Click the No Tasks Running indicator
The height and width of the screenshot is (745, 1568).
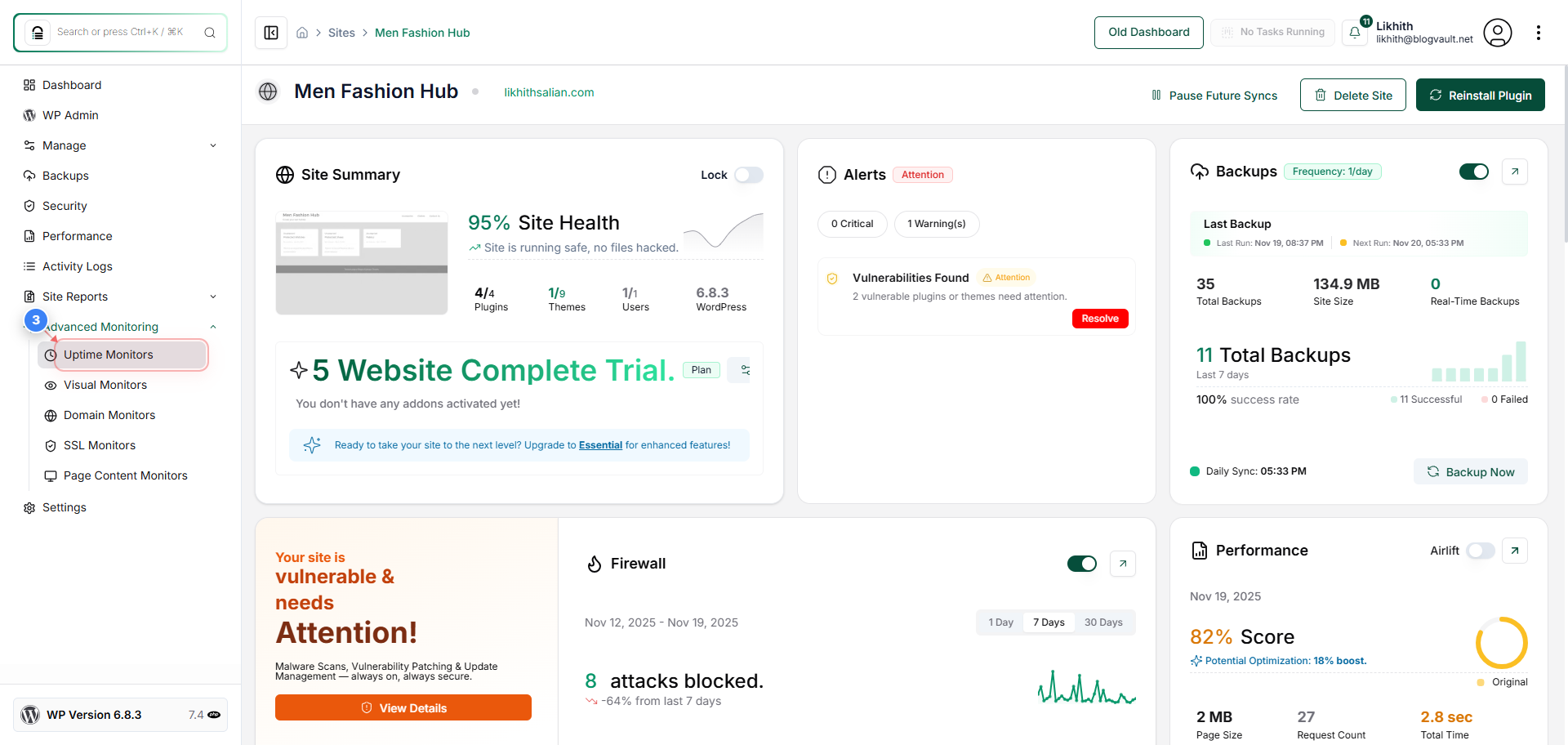1272,33
